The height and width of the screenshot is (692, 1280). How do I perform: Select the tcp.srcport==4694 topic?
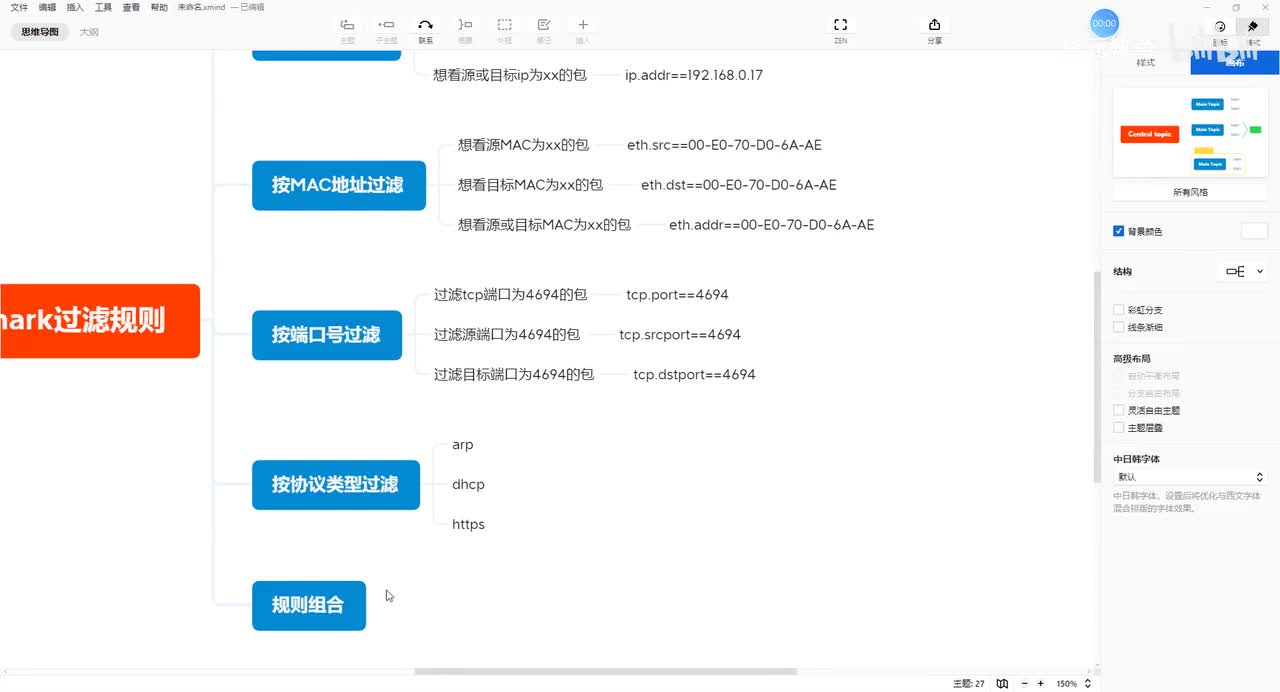(680, 335)
